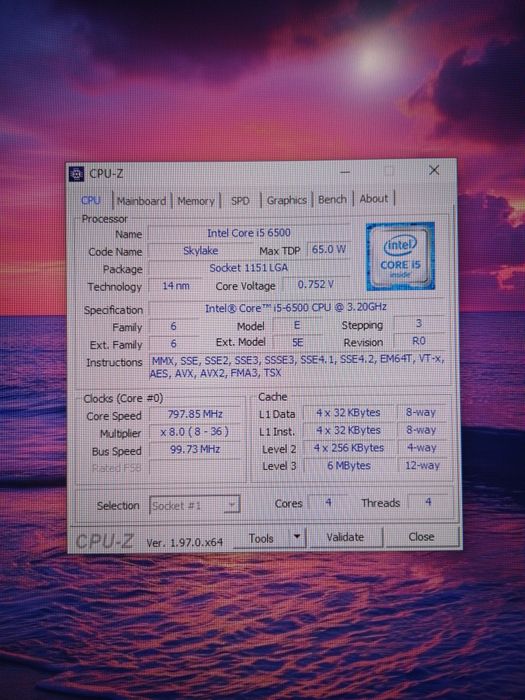
Task: Click the Intel Core i5 logo image
Action: [400, 256]
